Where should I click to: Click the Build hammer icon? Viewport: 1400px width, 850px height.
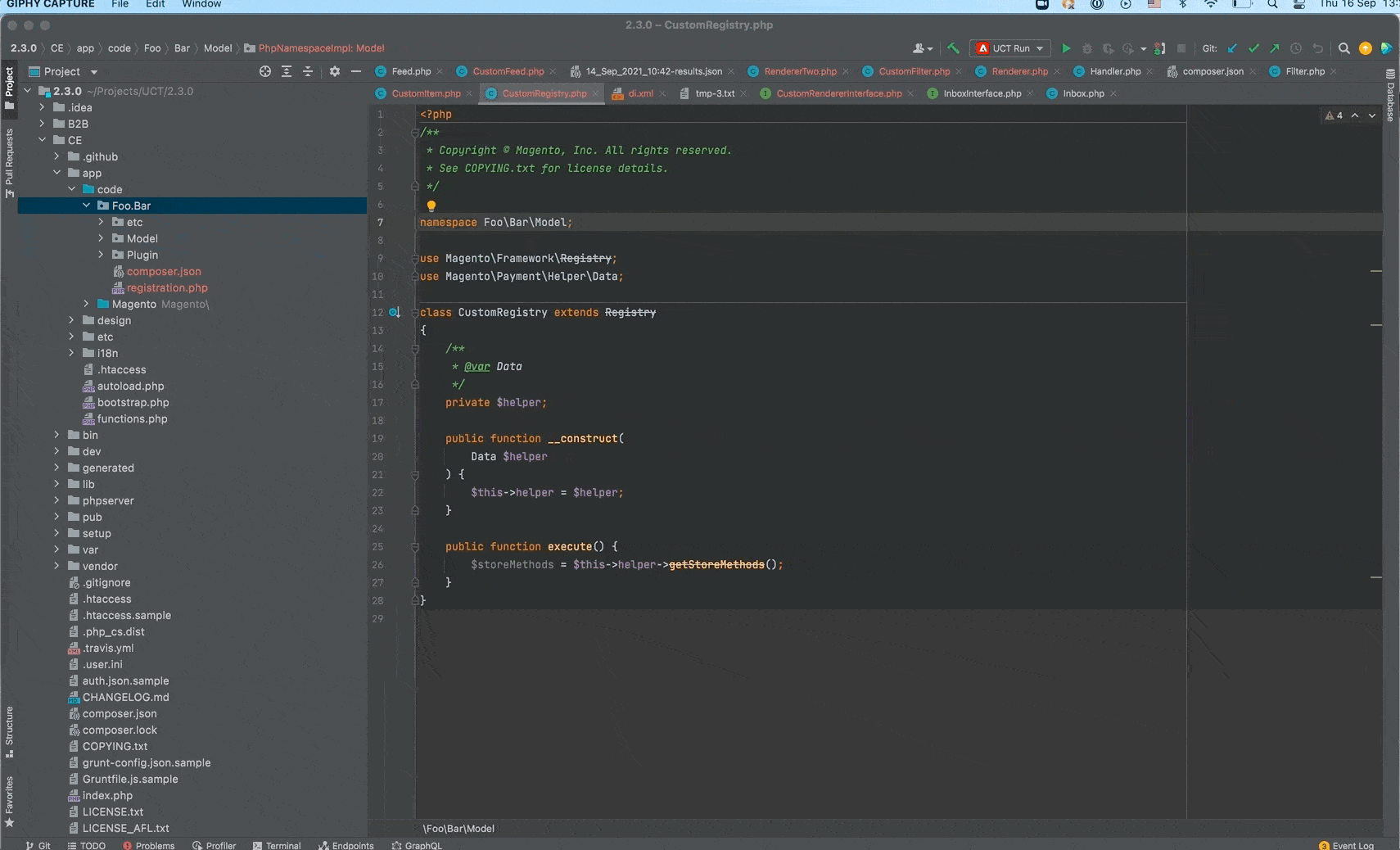pos(953,48)
